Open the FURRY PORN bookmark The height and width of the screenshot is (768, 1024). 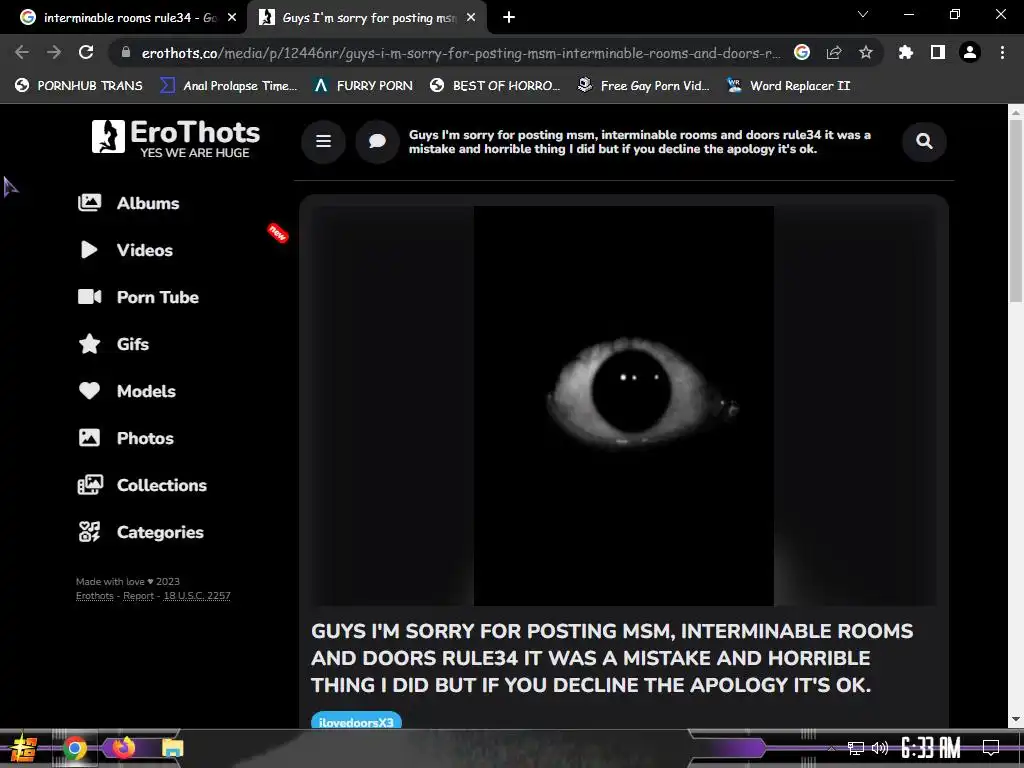[x=363, y=86]
